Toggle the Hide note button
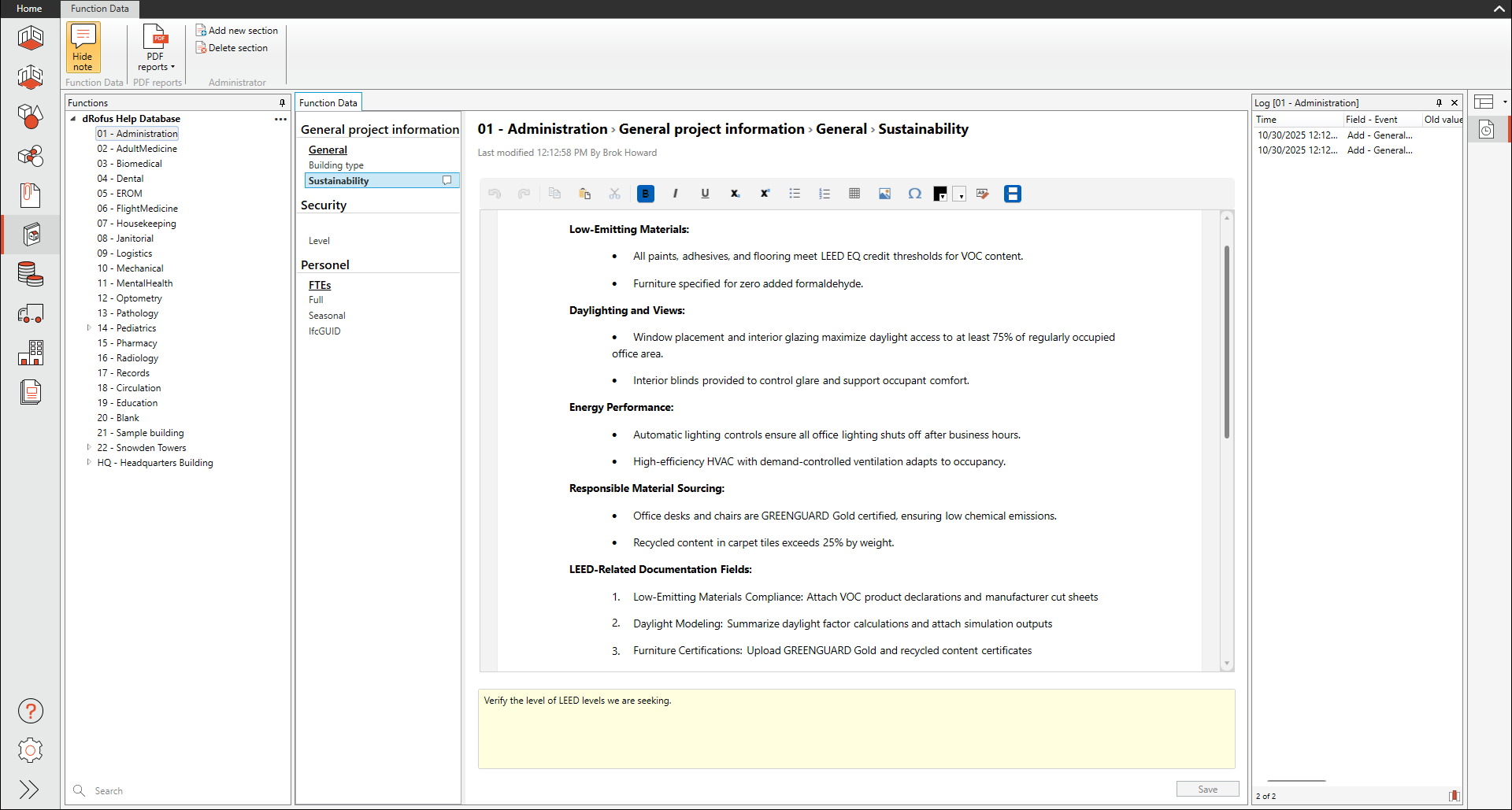 point(83,48)
